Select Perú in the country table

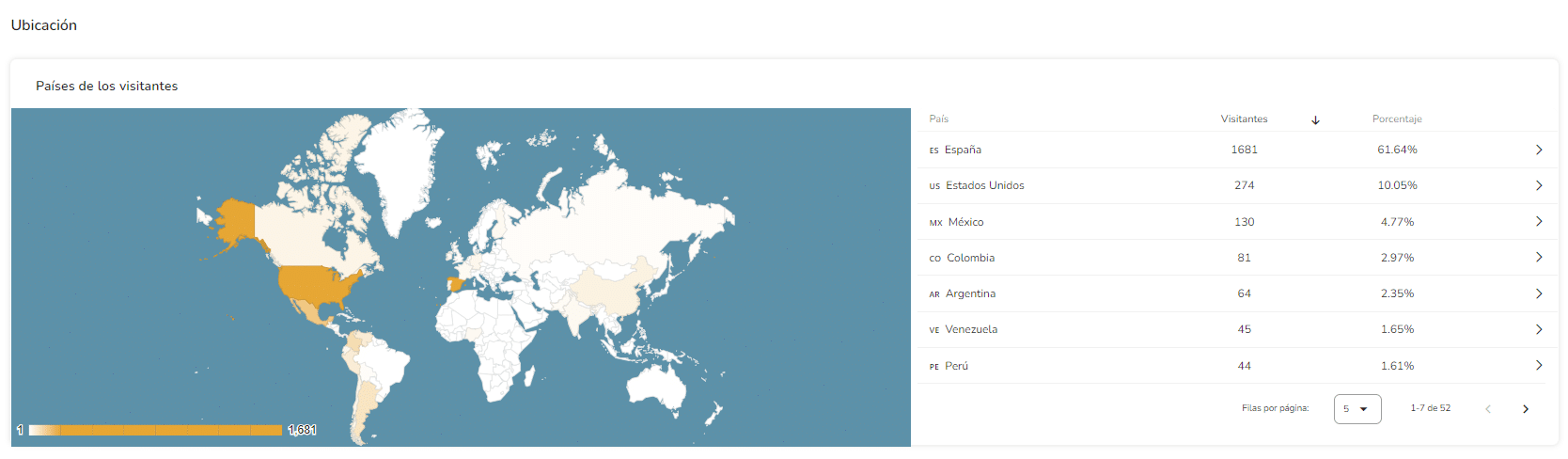956,366
